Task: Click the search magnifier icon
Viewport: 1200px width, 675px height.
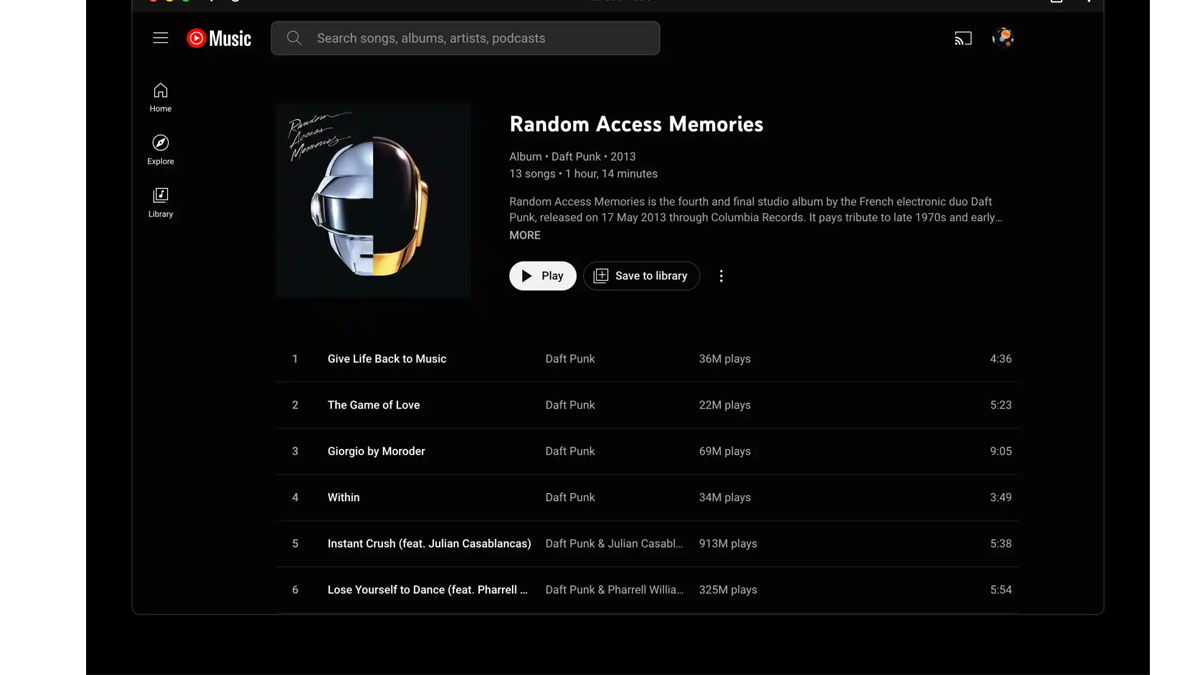Action: [294, 38]
